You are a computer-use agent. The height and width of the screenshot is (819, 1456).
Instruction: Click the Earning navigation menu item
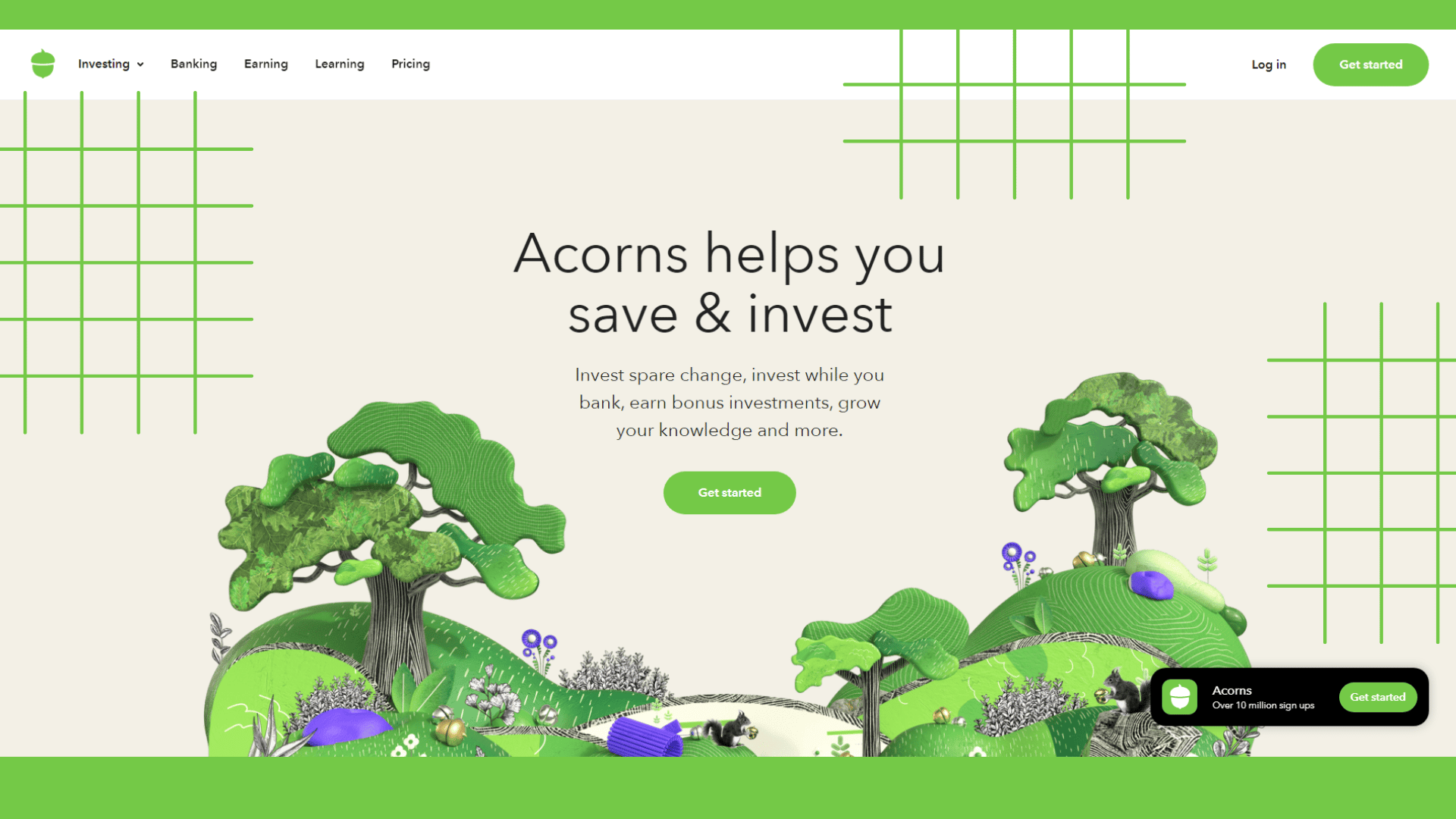266,64
